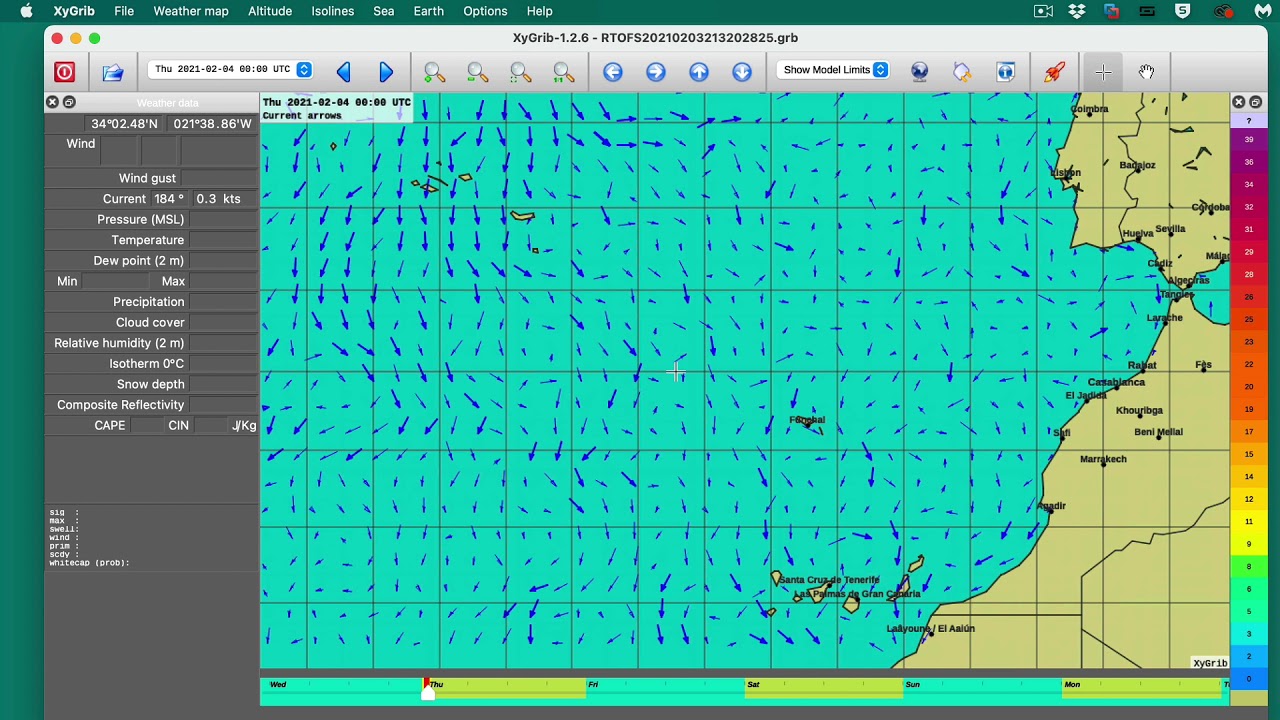Click the red current-time timeline cursor
The image size is (1280, 720).
tap(427, 688)
